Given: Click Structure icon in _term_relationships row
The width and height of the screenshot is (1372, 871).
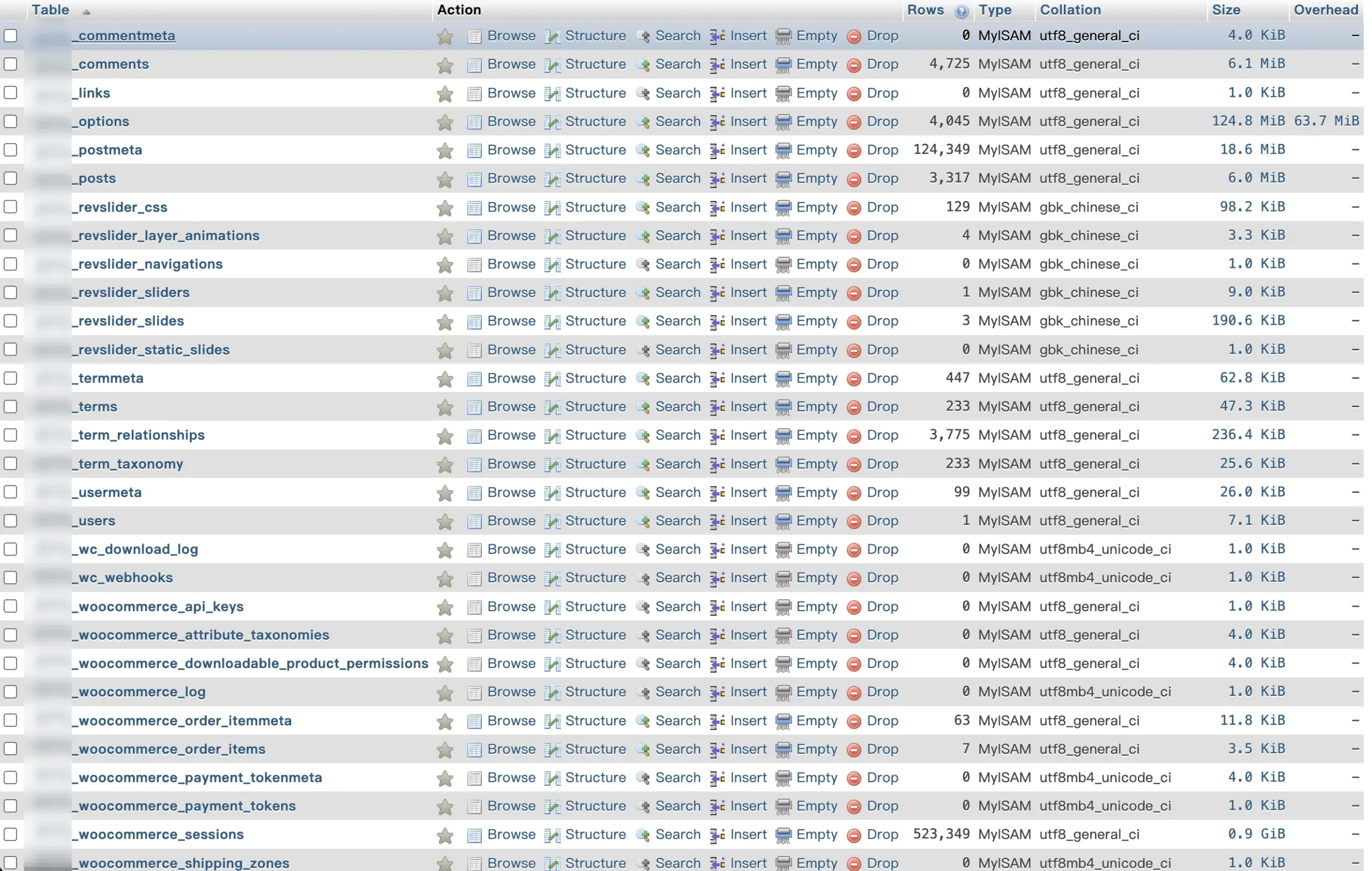Looking at the screenshot, I should point(552,436).
